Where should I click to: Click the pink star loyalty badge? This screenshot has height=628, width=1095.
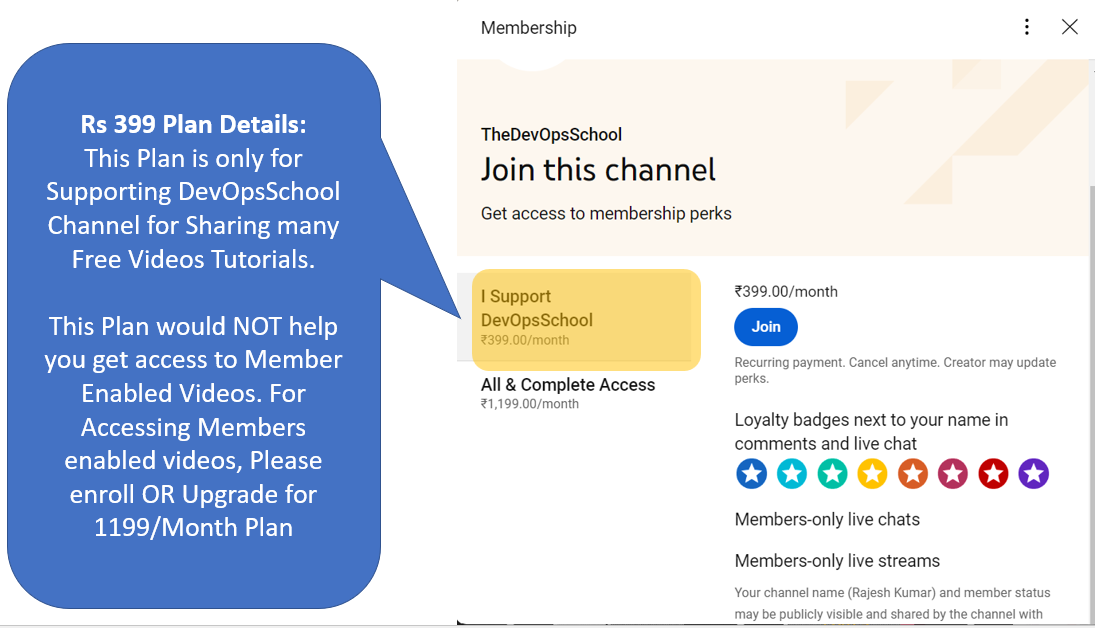click(953, 474)
